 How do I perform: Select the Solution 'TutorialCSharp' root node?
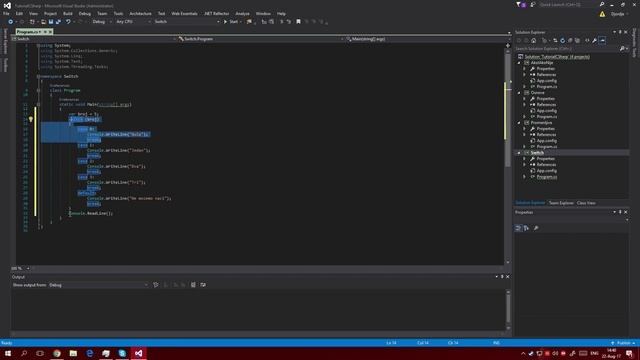click(557, 57)
